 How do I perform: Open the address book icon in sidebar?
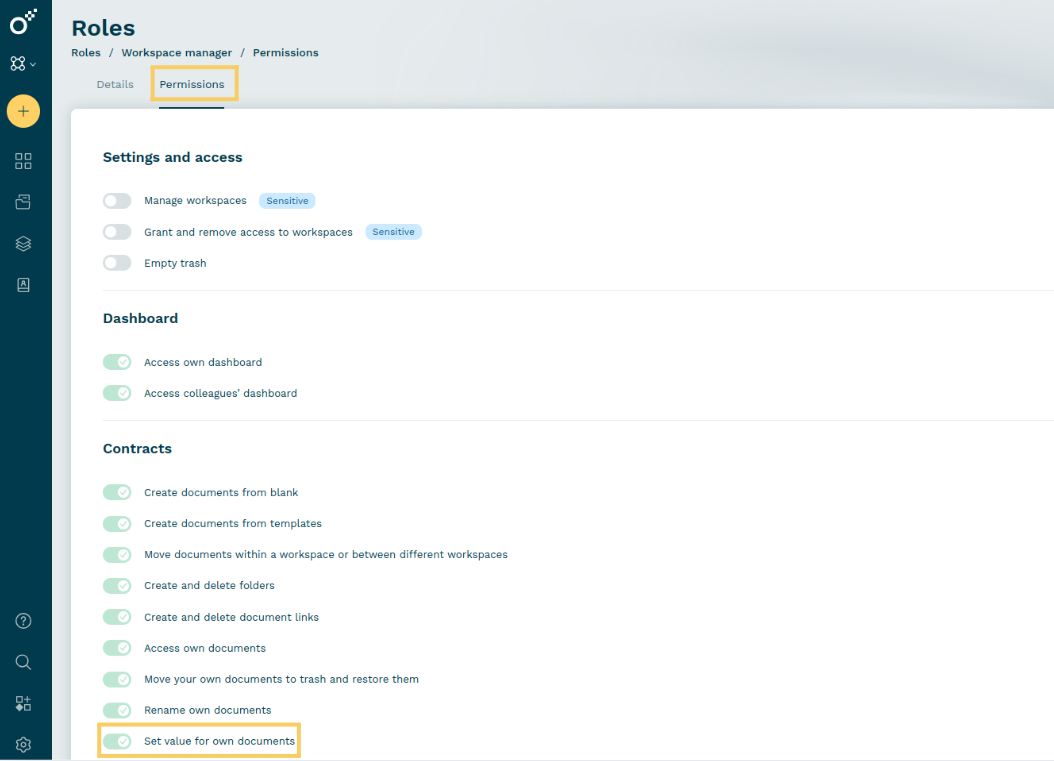(x=24, y=285)
